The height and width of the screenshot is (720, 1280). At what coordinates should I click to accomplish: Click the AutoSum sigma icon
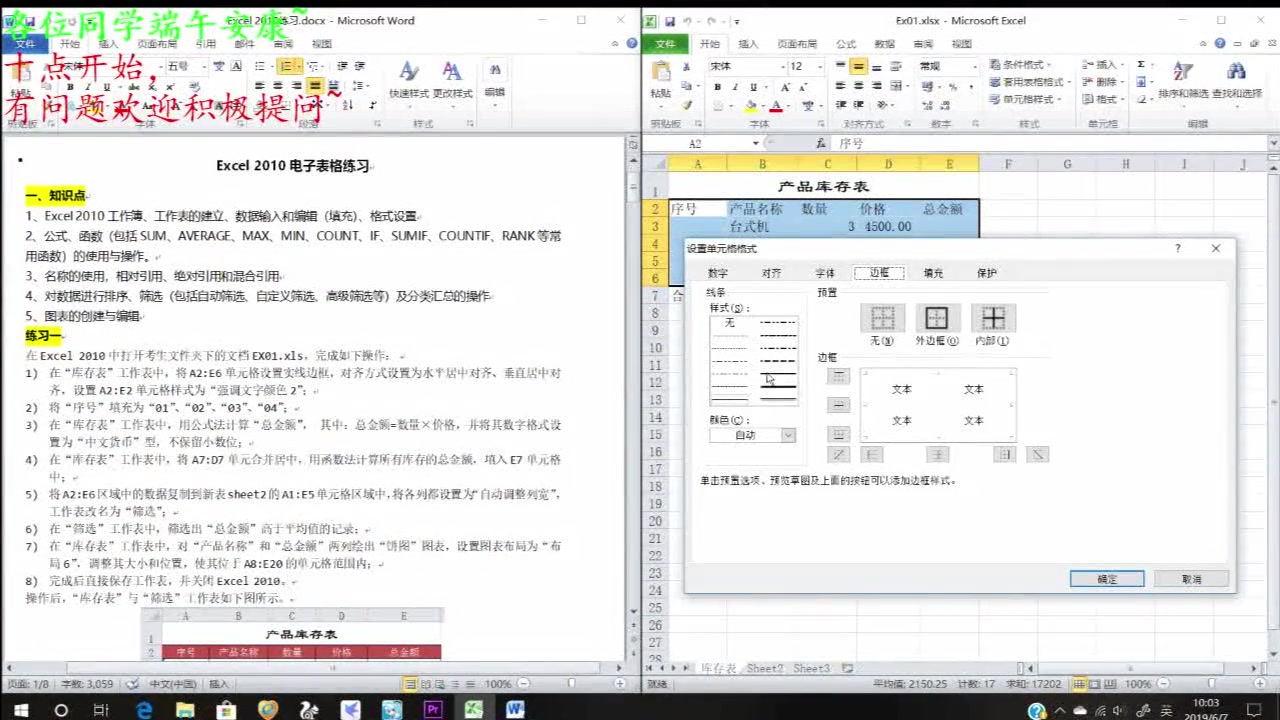click(1142, 64)
